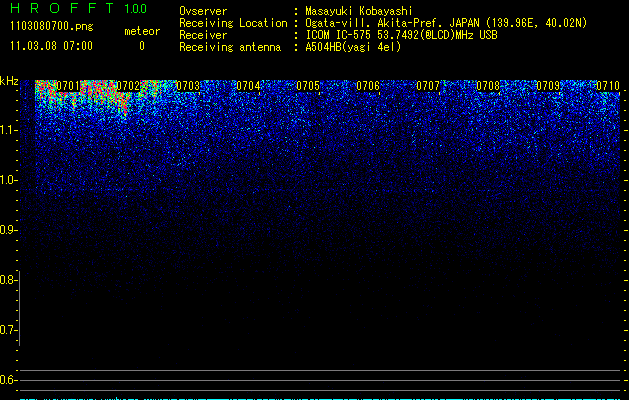Click the 0709 time marker
Screen dimensions: 629x400
[548, 86]
